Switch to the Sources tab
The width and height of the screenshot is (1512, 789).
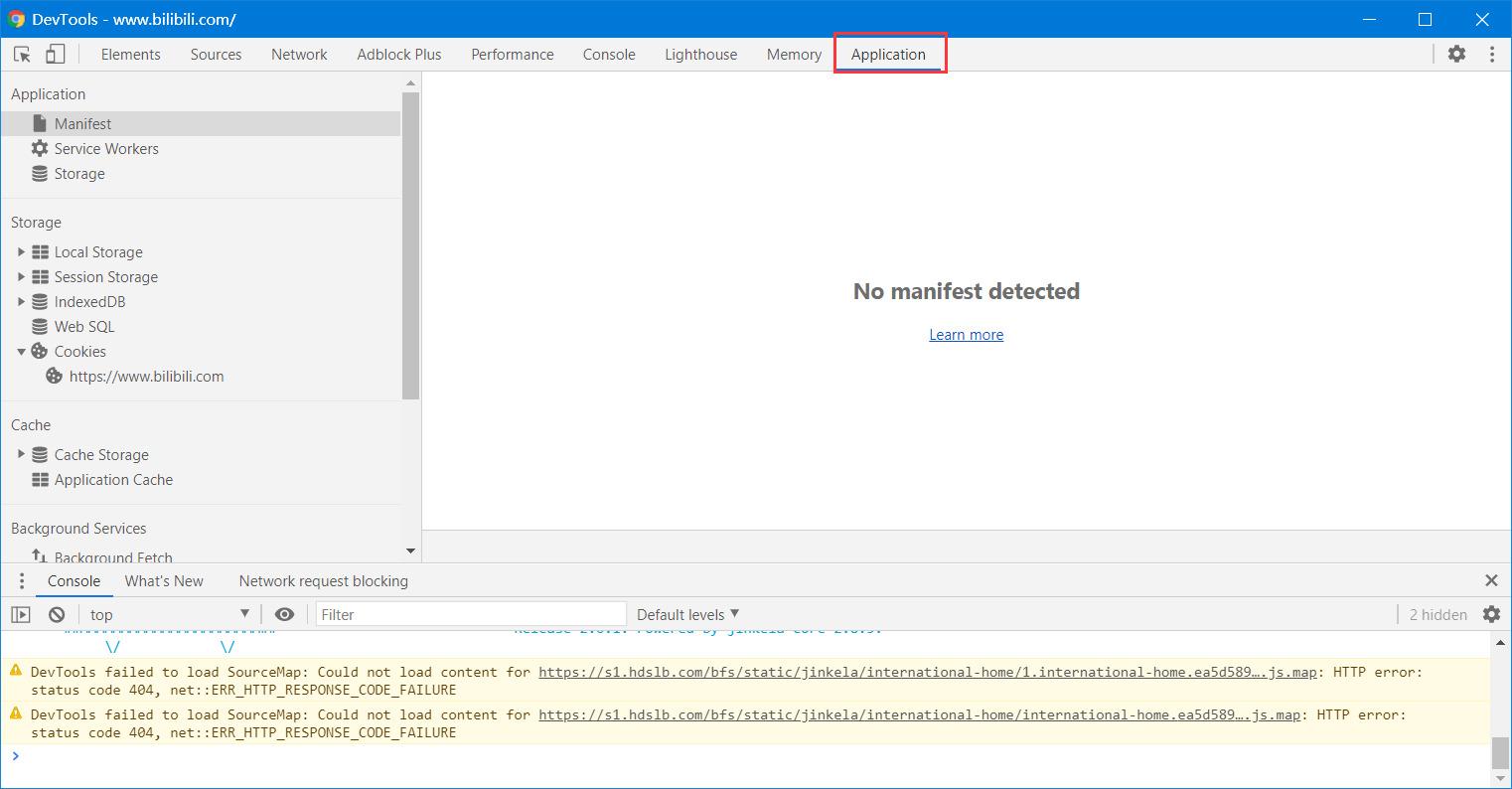[x=216, y=55]
